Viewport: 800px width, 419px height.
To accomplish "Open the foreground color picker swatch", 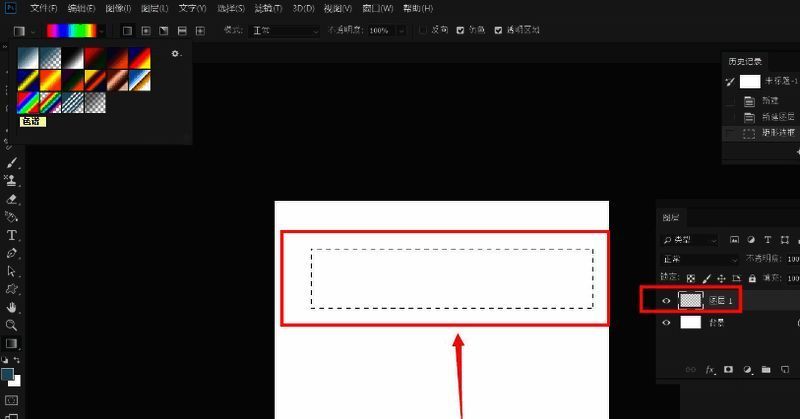I will [x=7, y=375].
